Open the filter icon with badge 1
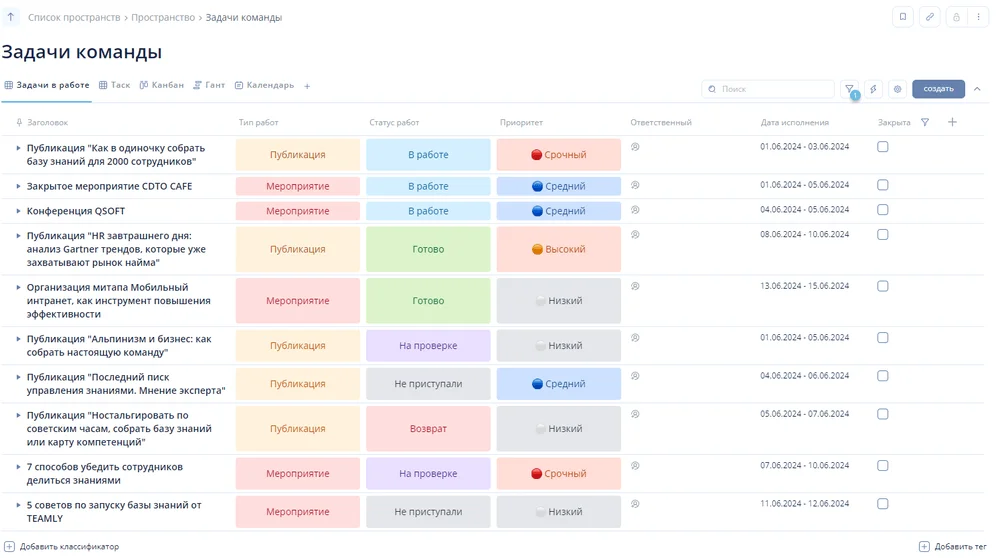 click(849, 89)
